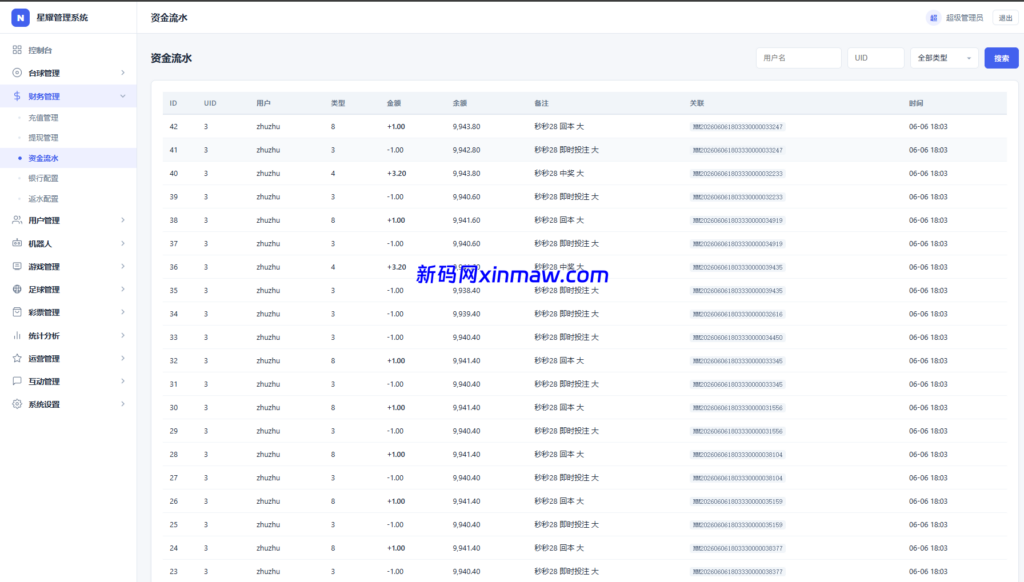The image size is (1024, 582).
Task: Click the blue N logo icon
Action: (20, 18)
